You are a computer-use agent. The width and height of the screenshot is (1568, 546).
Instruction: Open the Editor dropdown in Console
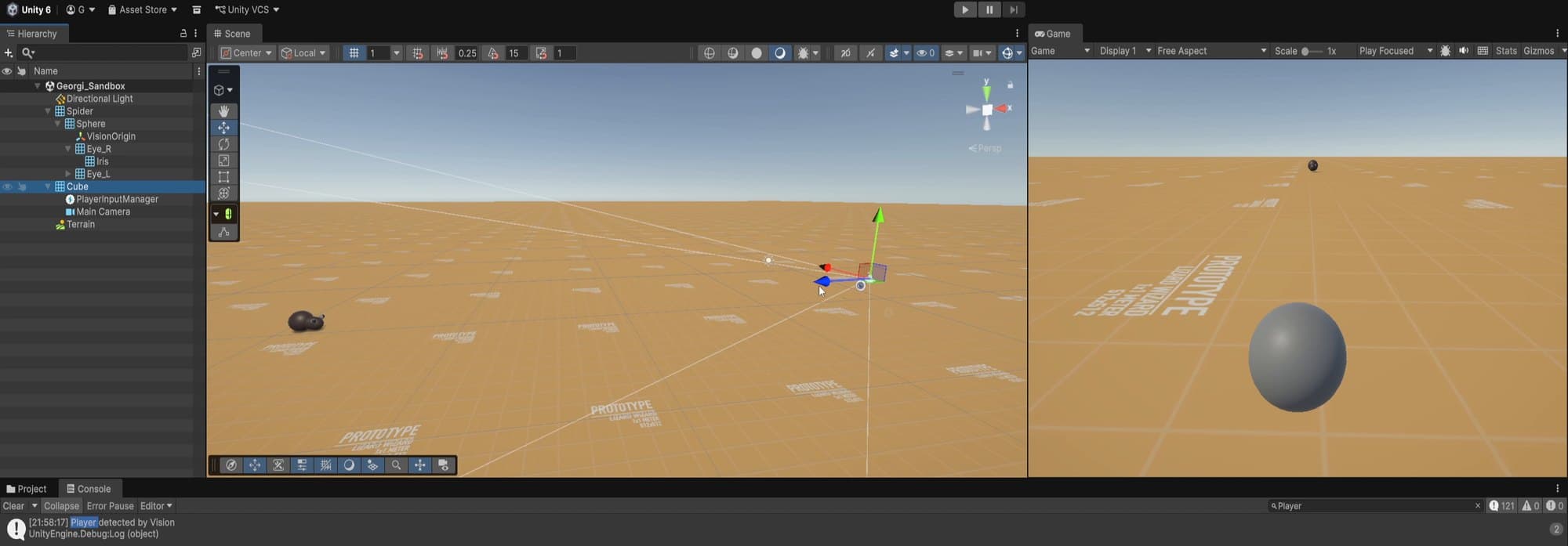tap(156, 506)
